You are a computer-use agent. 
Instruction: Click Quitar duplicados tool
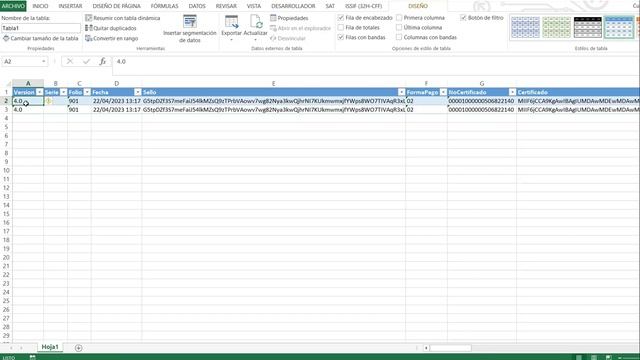click(x=111, y=28)
